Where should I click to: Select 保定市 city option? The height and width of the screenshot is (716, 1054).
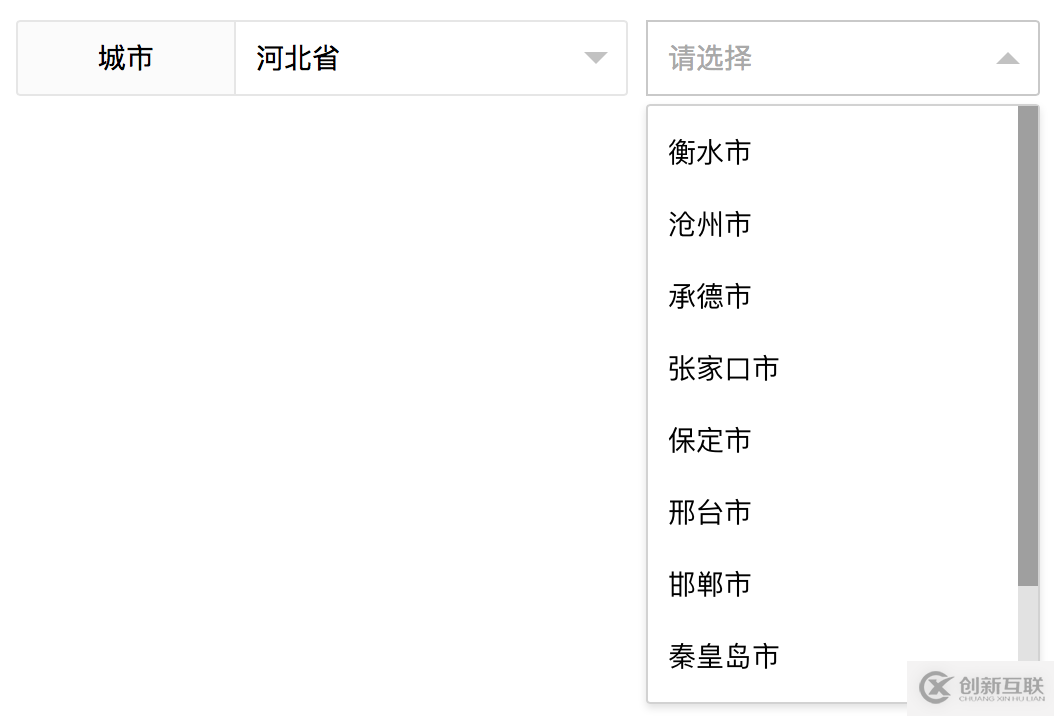tap(710, 440)
